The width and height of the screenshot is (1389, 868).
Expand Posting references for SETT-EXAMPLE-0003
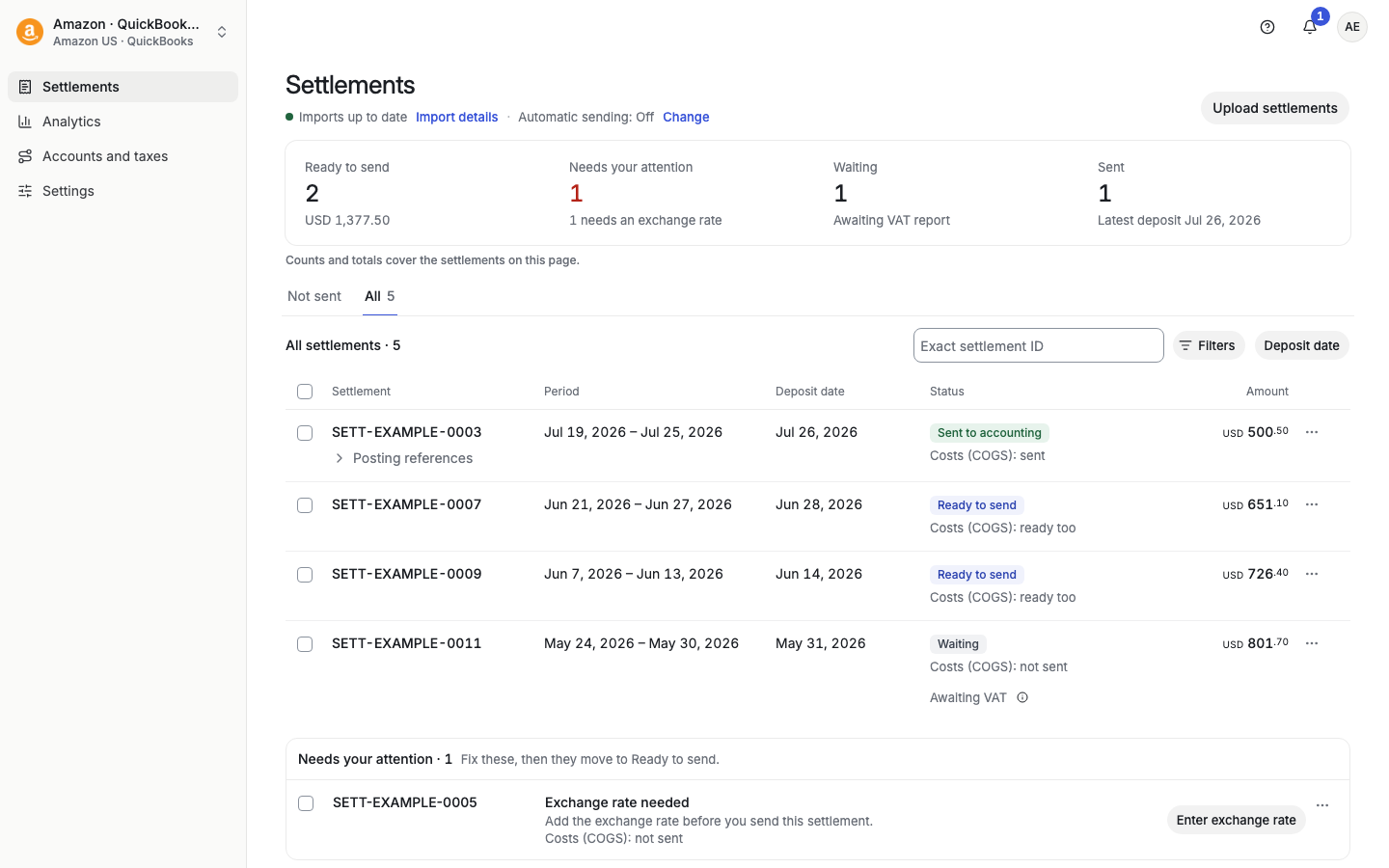[x=403, y=458]
